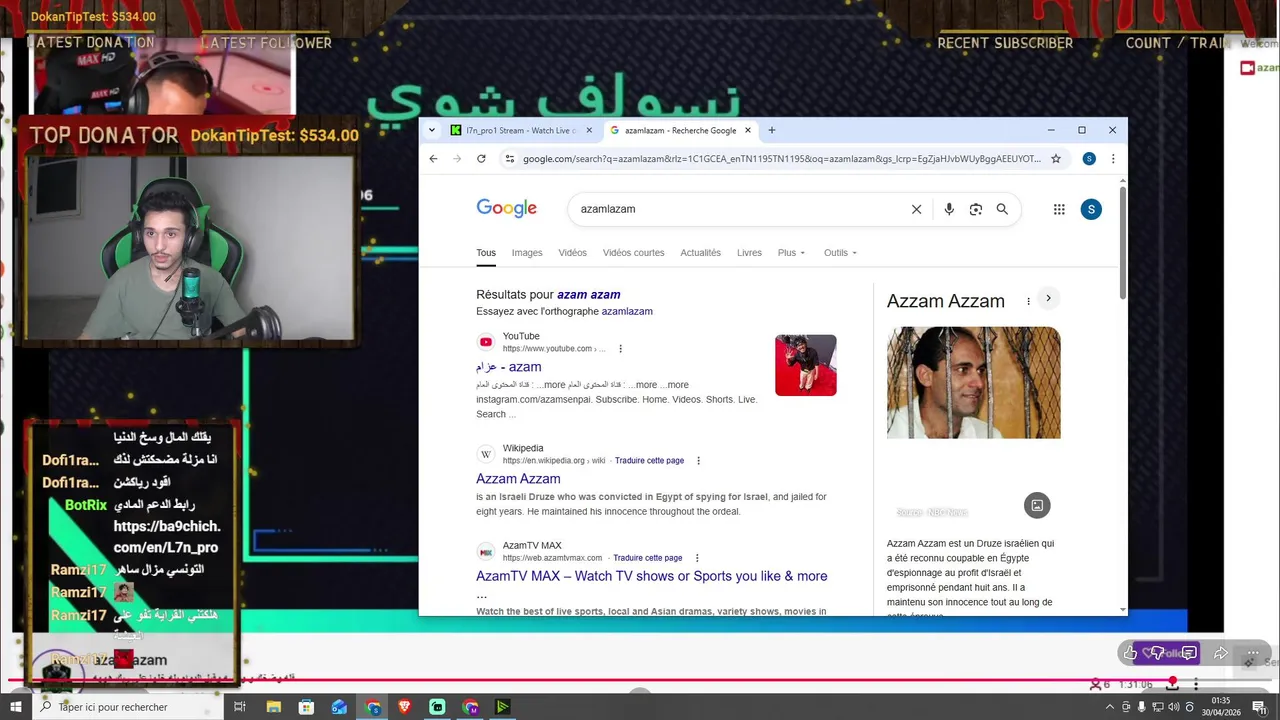The image size is (1280, 720).
Task: Switch to the Vidéos results tab
Action: point(572,253)
